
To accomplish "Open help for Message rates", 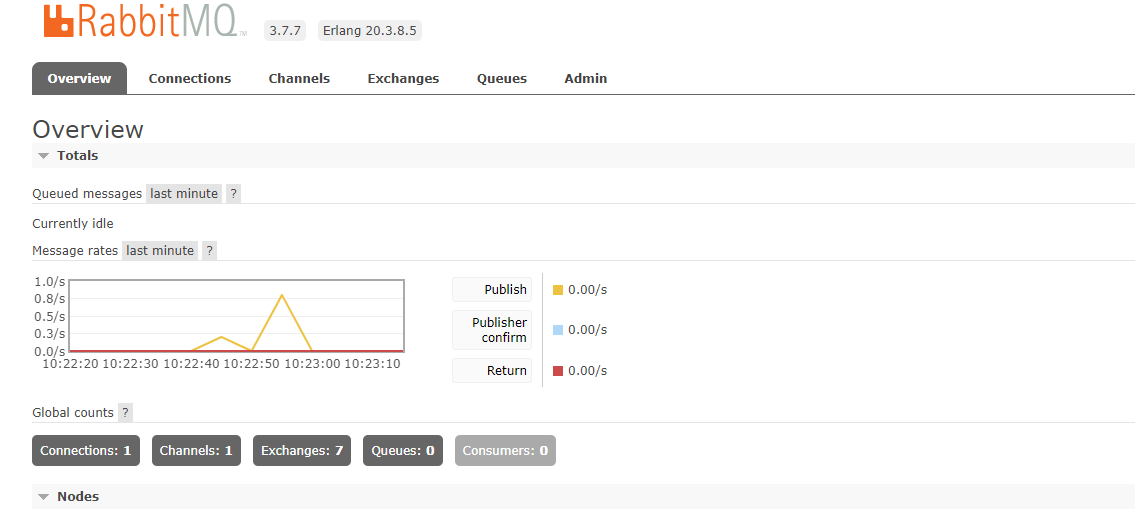I will [x=209, y=250].
